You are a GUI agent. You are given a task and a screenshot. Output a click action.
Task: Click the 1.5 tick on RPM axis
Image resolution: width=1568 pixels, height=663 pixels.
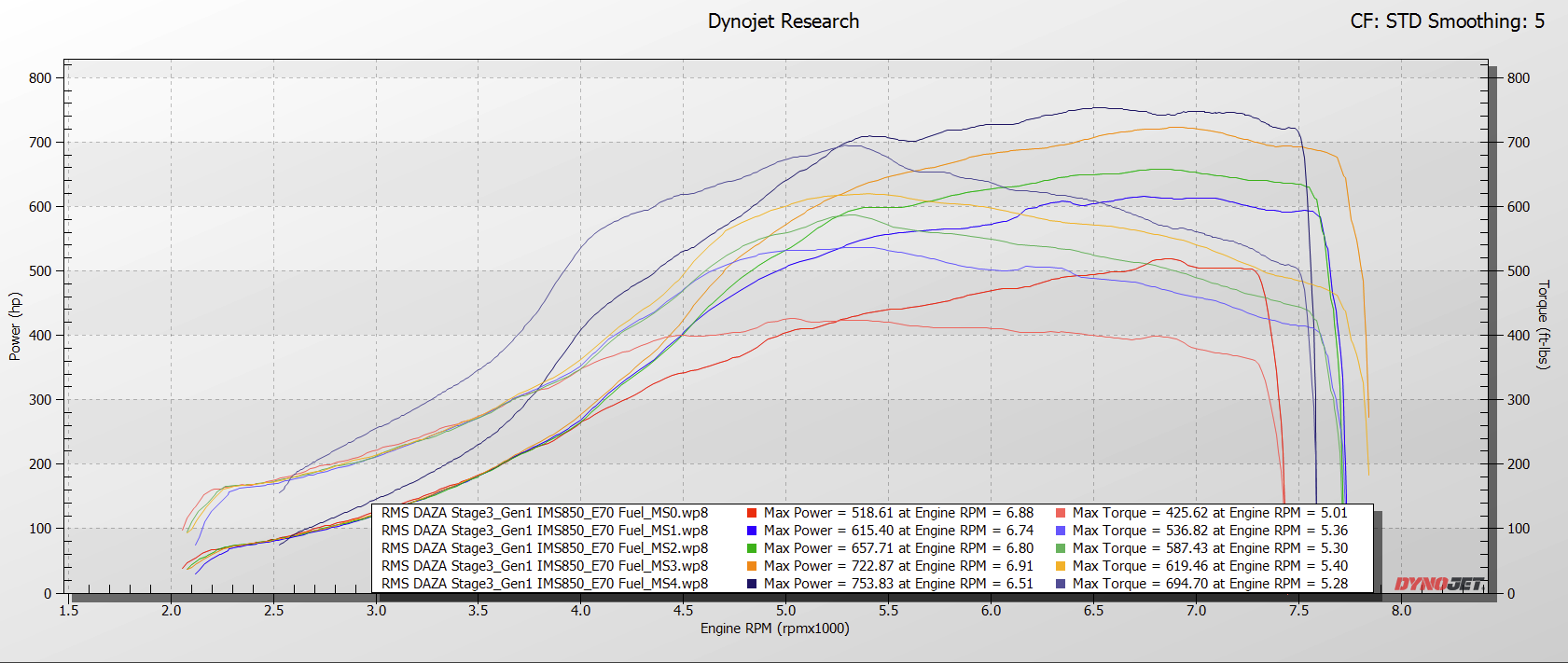click(x=69, y=611)
